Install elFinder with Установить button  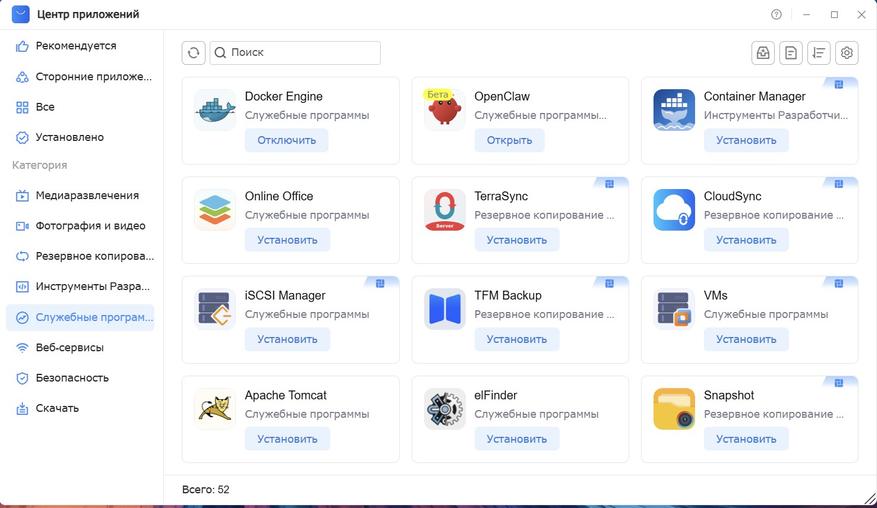(517, 439)
